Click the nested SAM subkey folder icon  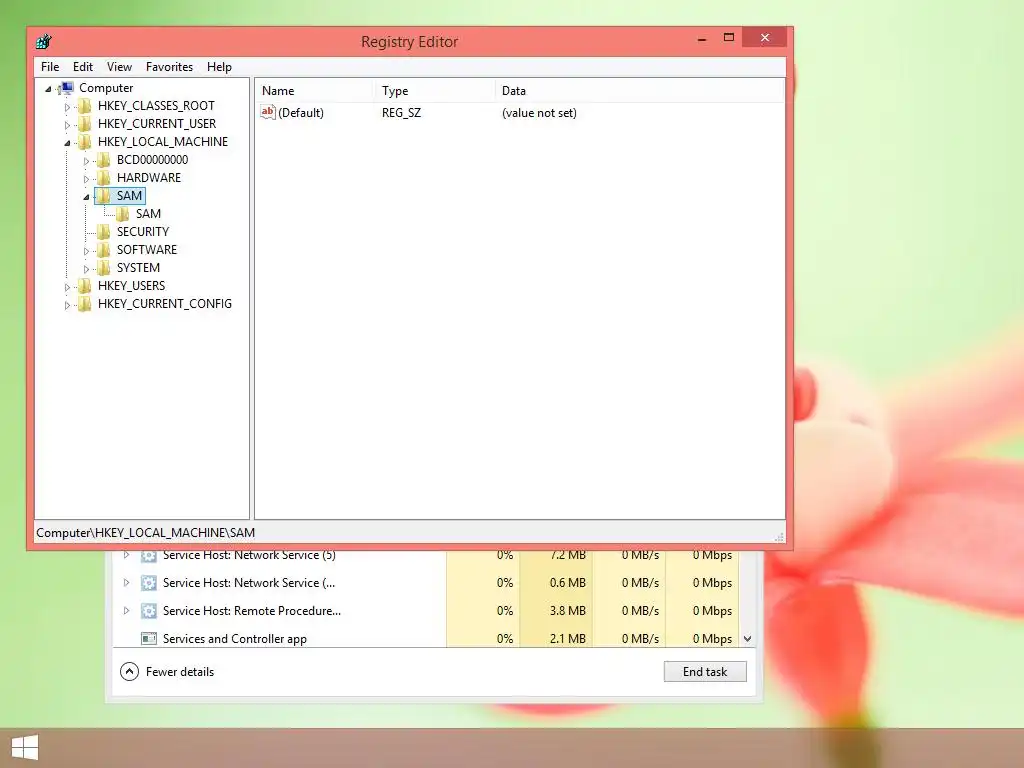pos(122,214)
